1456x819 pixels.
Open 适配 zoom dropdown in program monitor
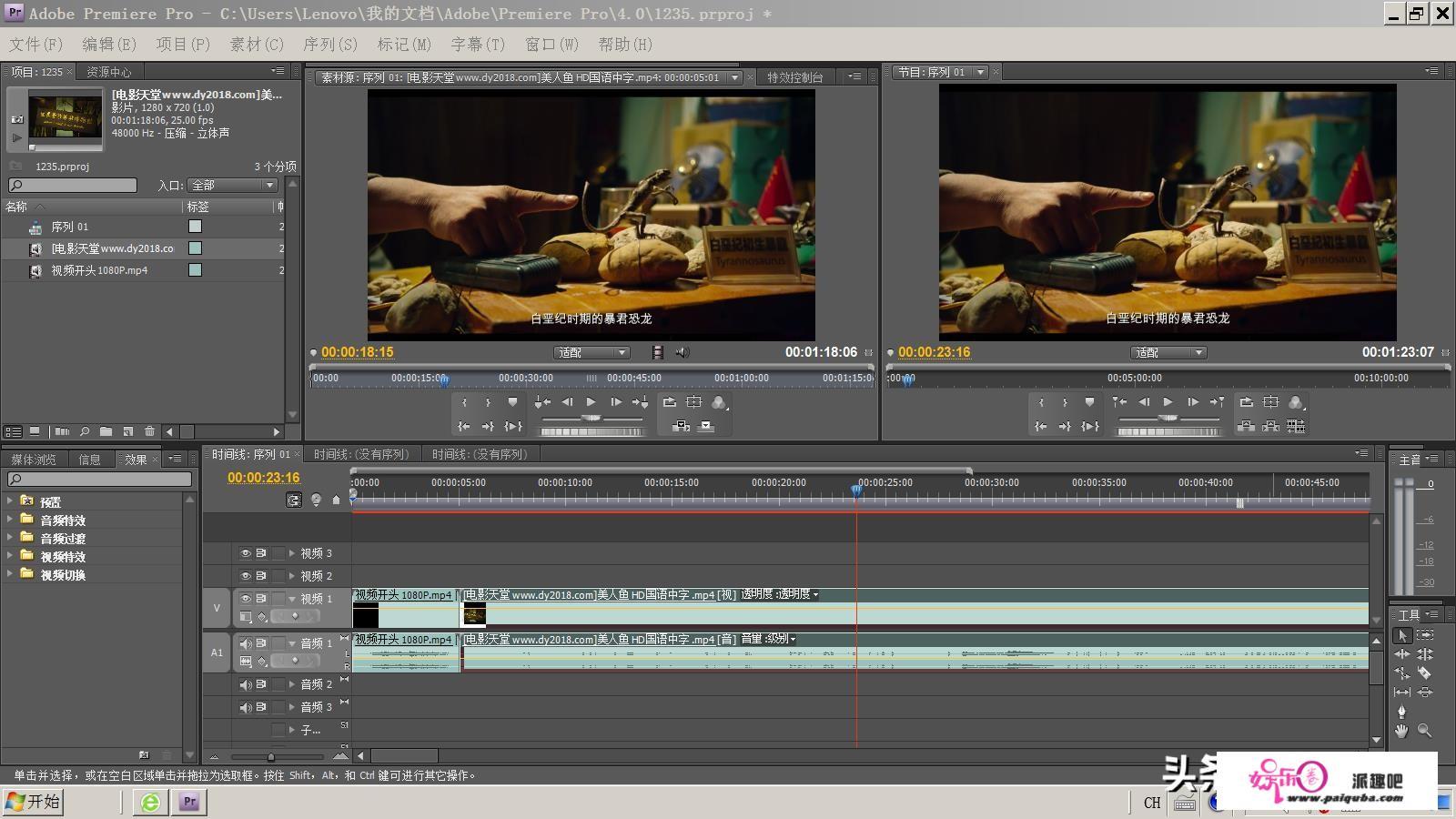tap(1168, 352)
